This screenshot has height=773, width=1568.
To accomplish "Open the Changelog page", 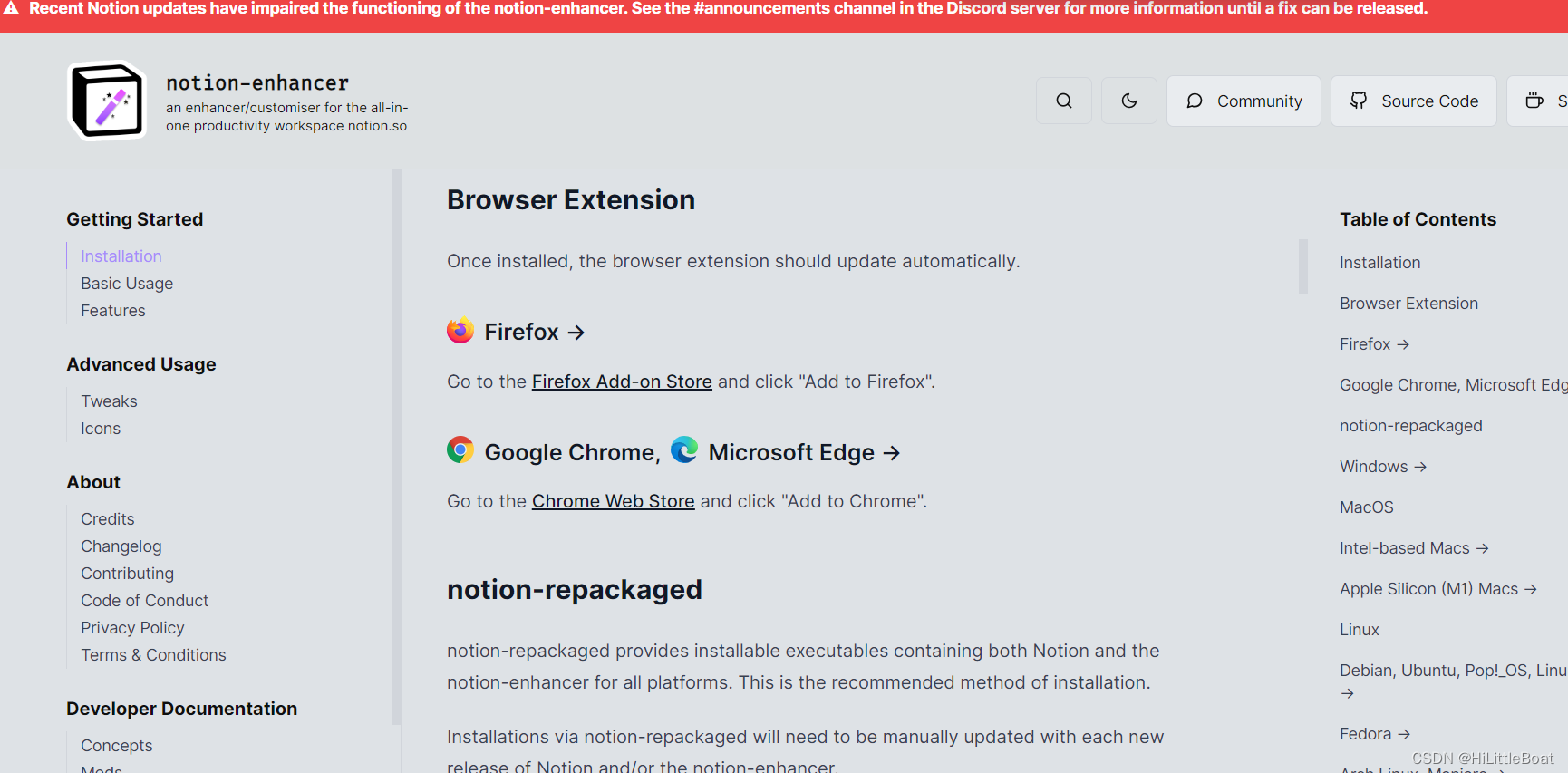I will 121,546.
